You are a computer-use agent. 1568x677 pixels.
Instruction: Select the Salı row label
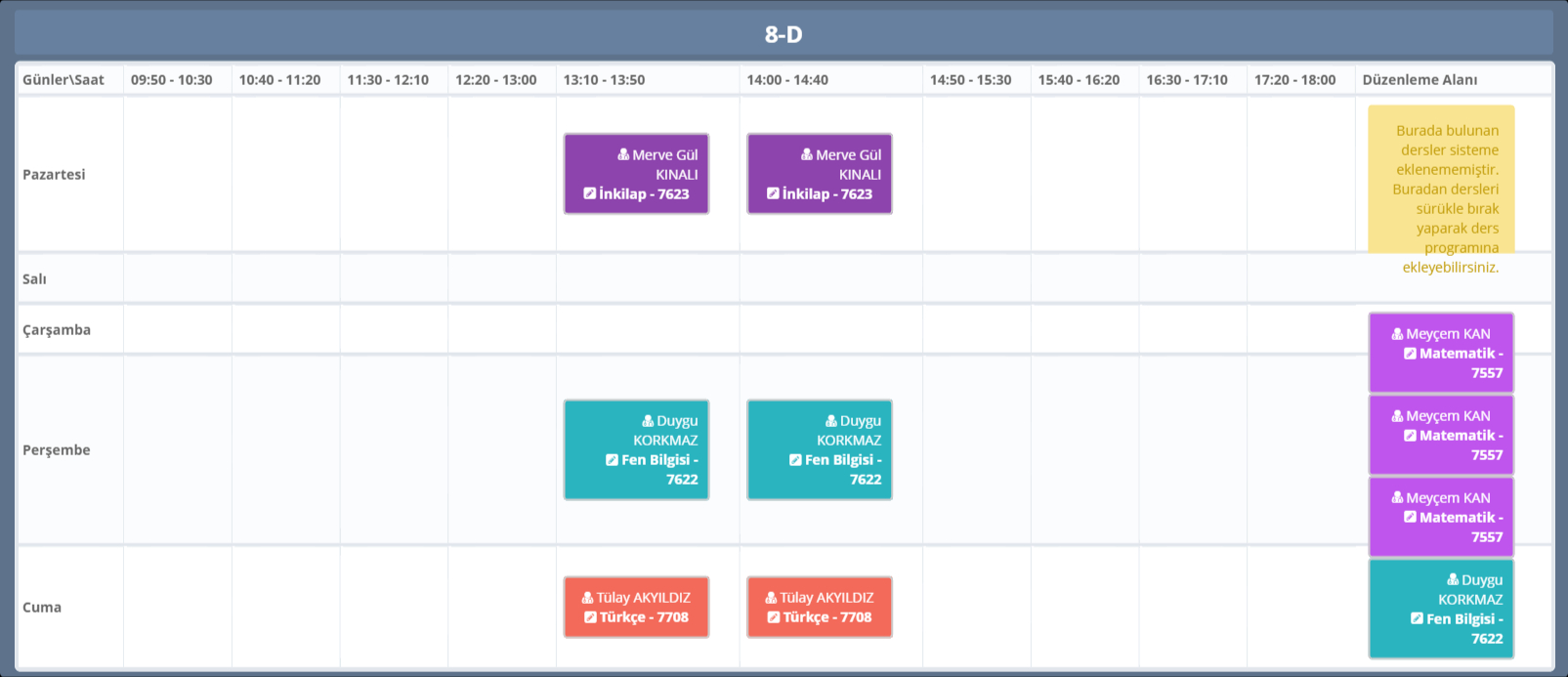coord(35,278)
